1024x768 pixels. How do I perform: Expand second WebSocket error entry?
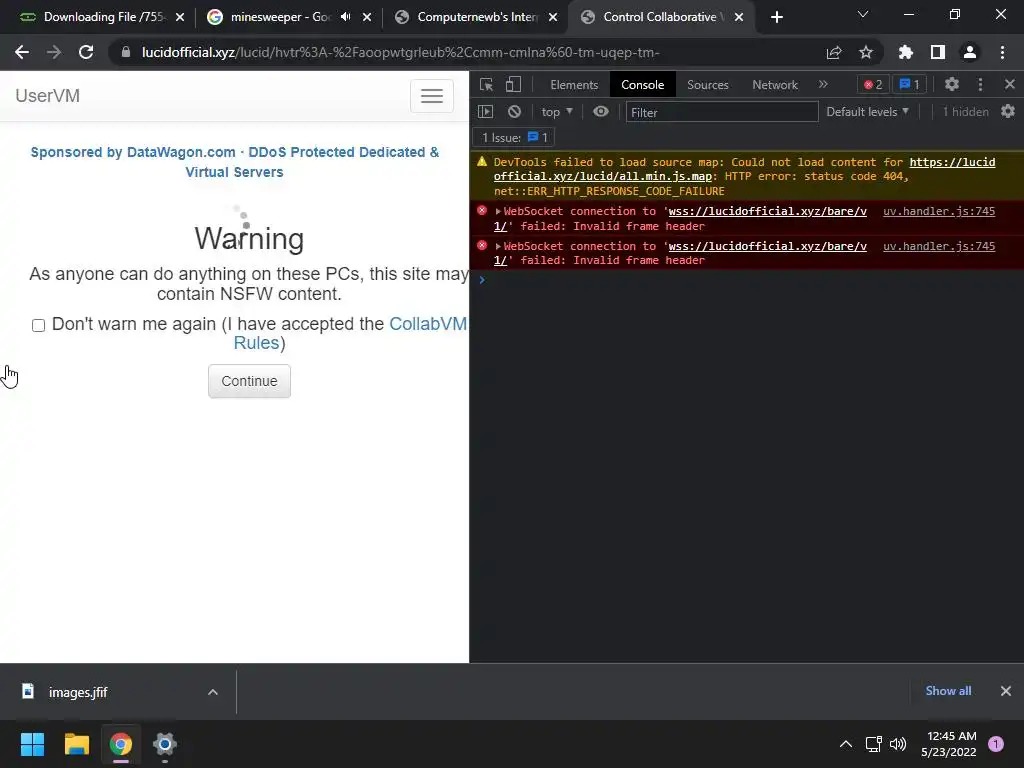(498, 247)
